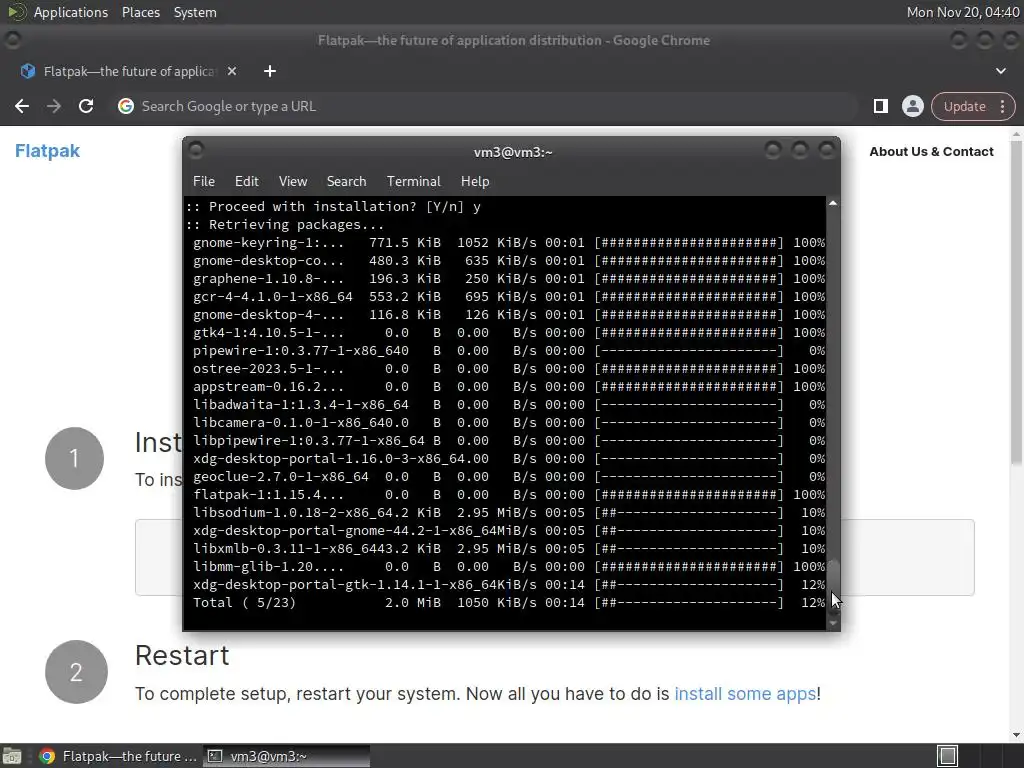
Task: Click step 2 circle on Flatpak page
Action: click(76, 671)
